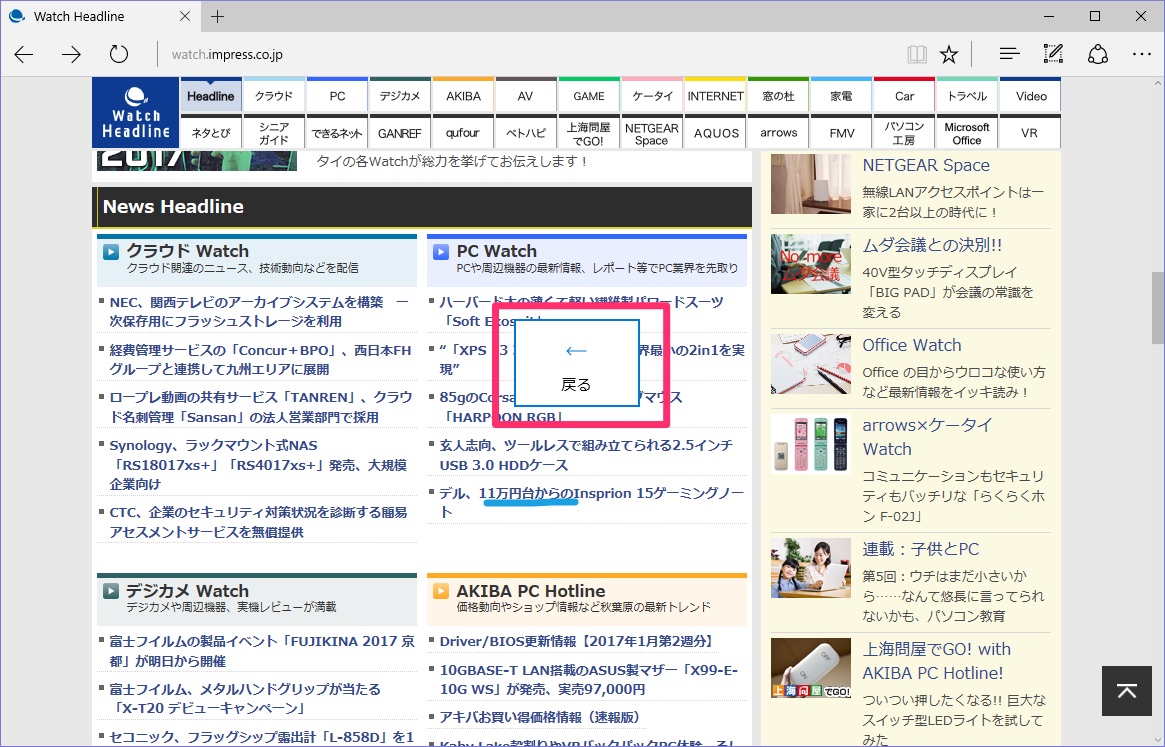Click the vertical scrollbar thumb
Viewport: 1165px width, 747px height.
click(x=1158, y=308)
